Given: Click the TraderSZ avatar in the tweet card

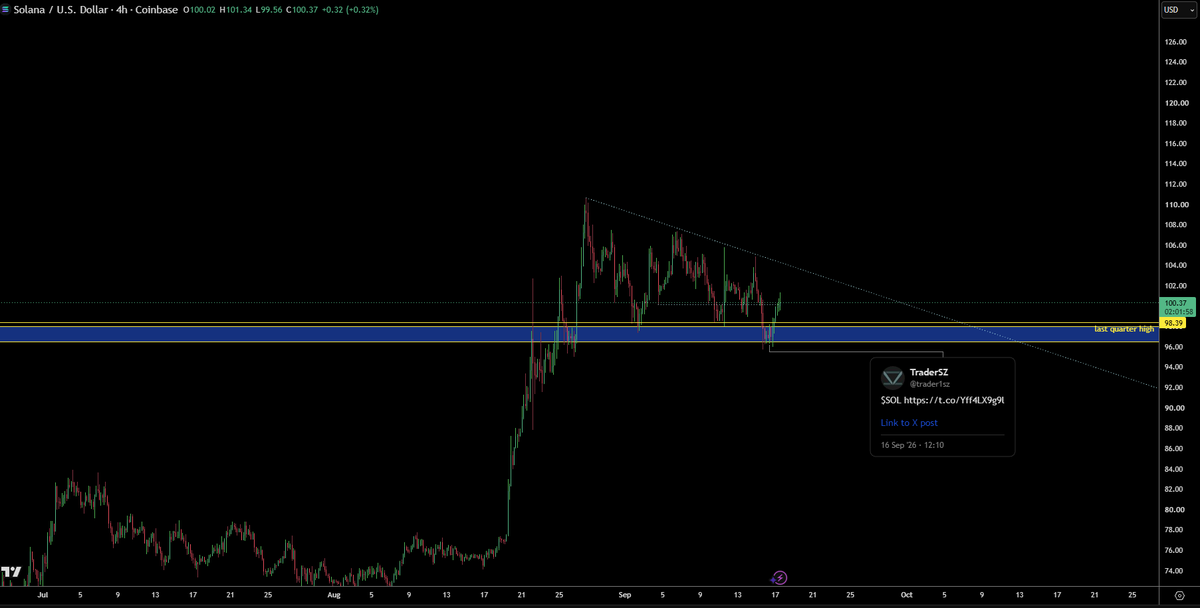Looking at the screenshot, I should point(893,379).
